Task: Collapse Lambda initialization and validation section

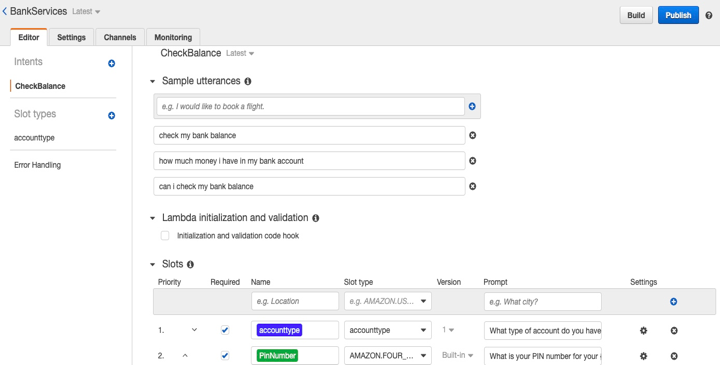Action: [152, 218]
